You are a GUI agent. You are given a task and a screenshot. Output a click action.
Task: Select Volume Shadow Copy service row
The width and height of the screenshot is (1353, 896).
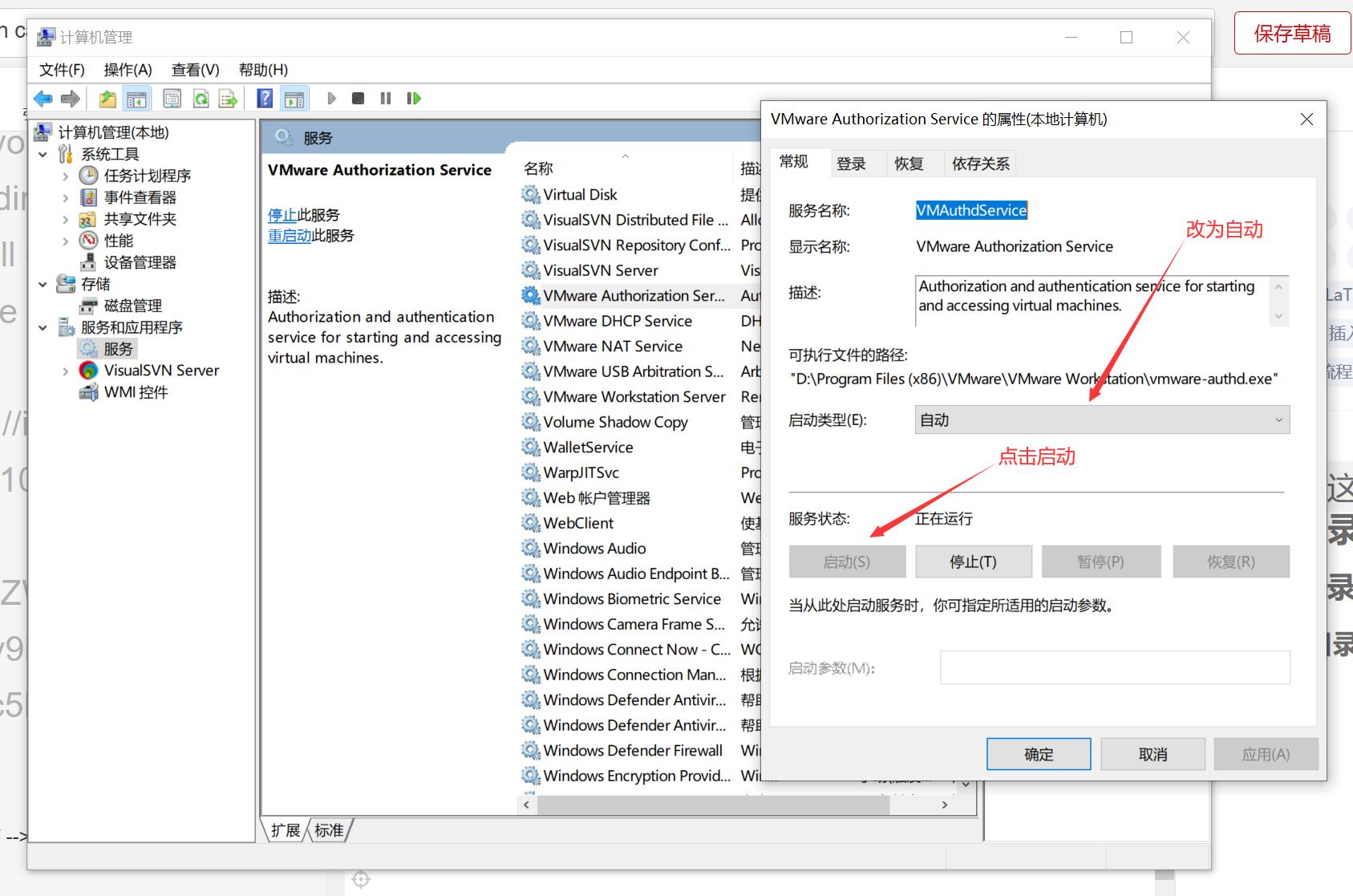(615, 422)
